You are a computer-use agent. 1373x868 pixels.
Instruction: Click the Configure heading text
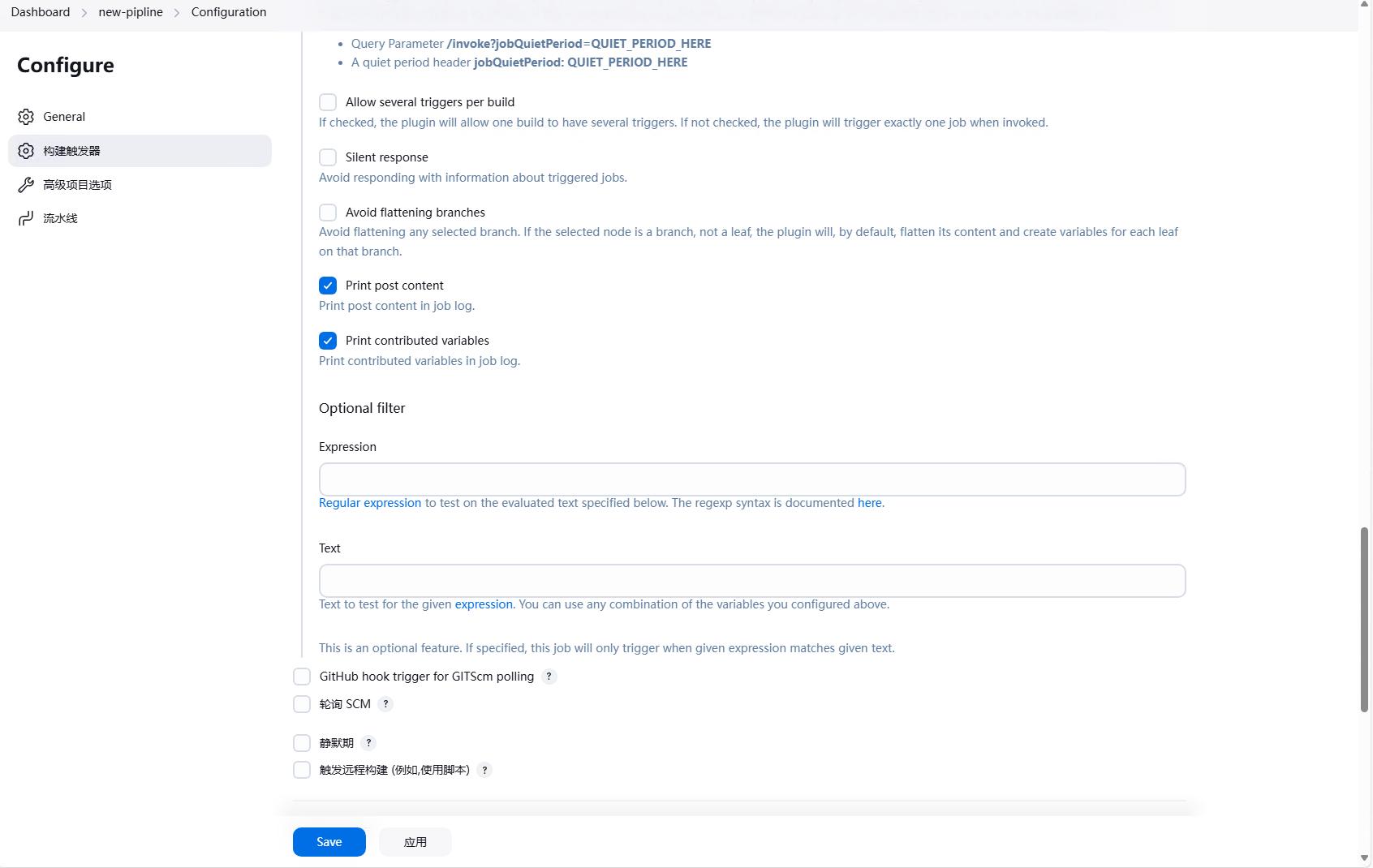pos(66,66)
